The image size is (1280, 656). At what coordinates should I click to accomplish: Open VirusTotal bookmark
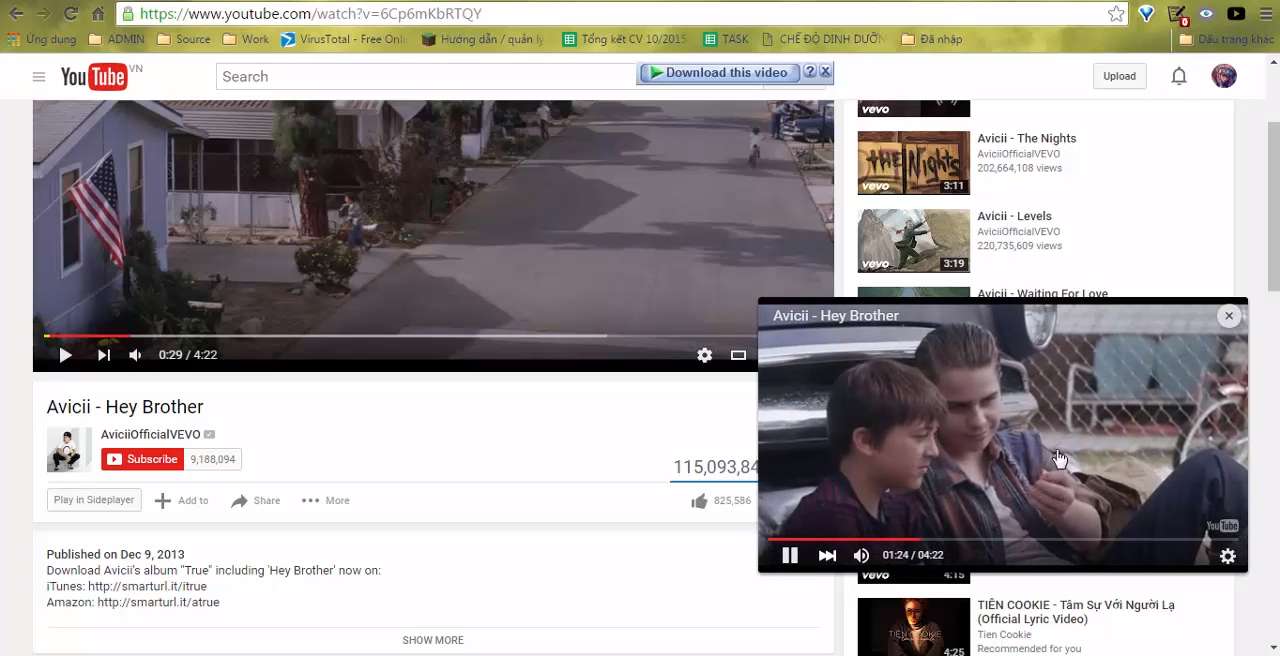[344, 39]
